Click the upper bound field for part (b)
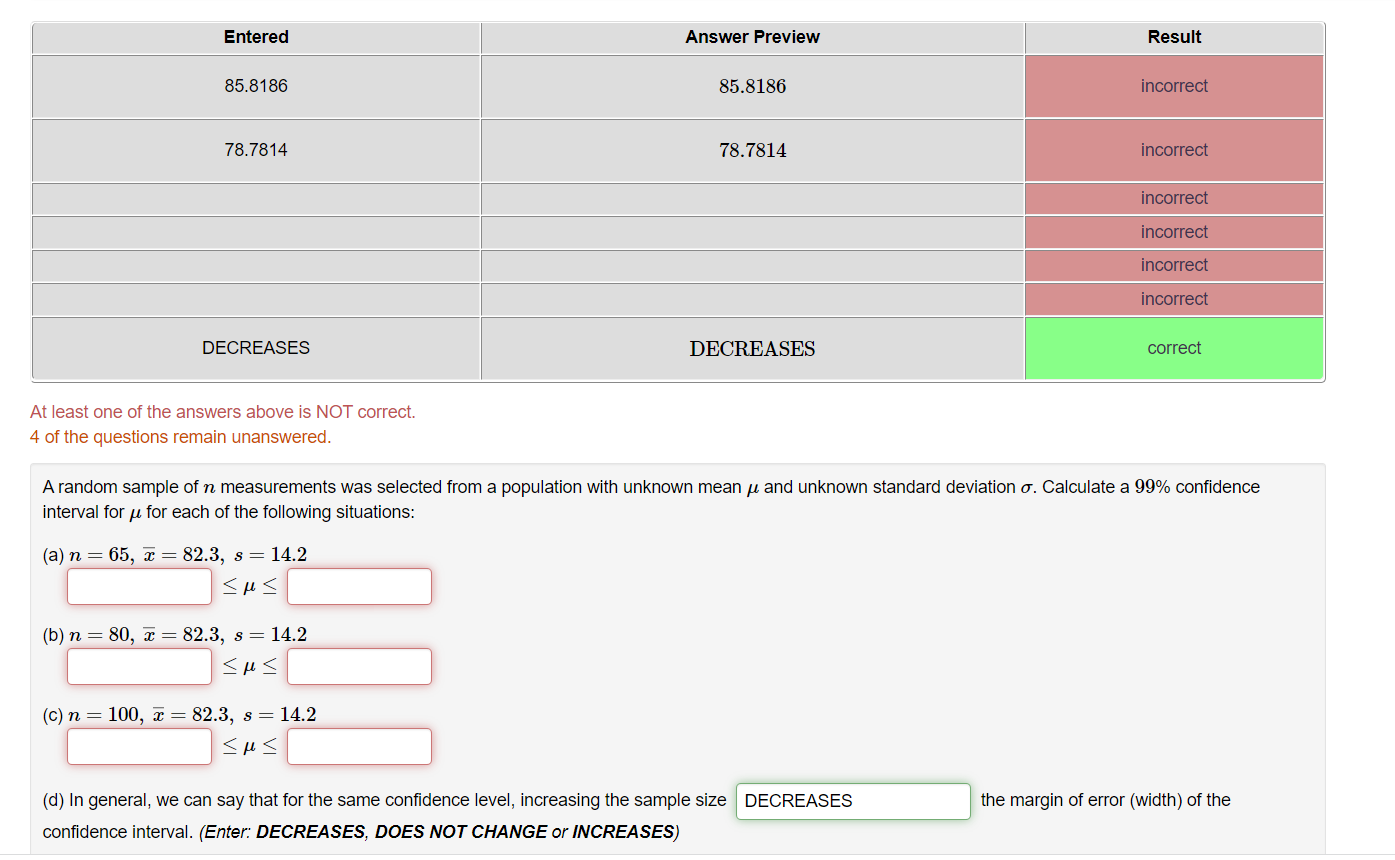The height and width of the screenshot is (860, 1395). [x=358, y=666]
